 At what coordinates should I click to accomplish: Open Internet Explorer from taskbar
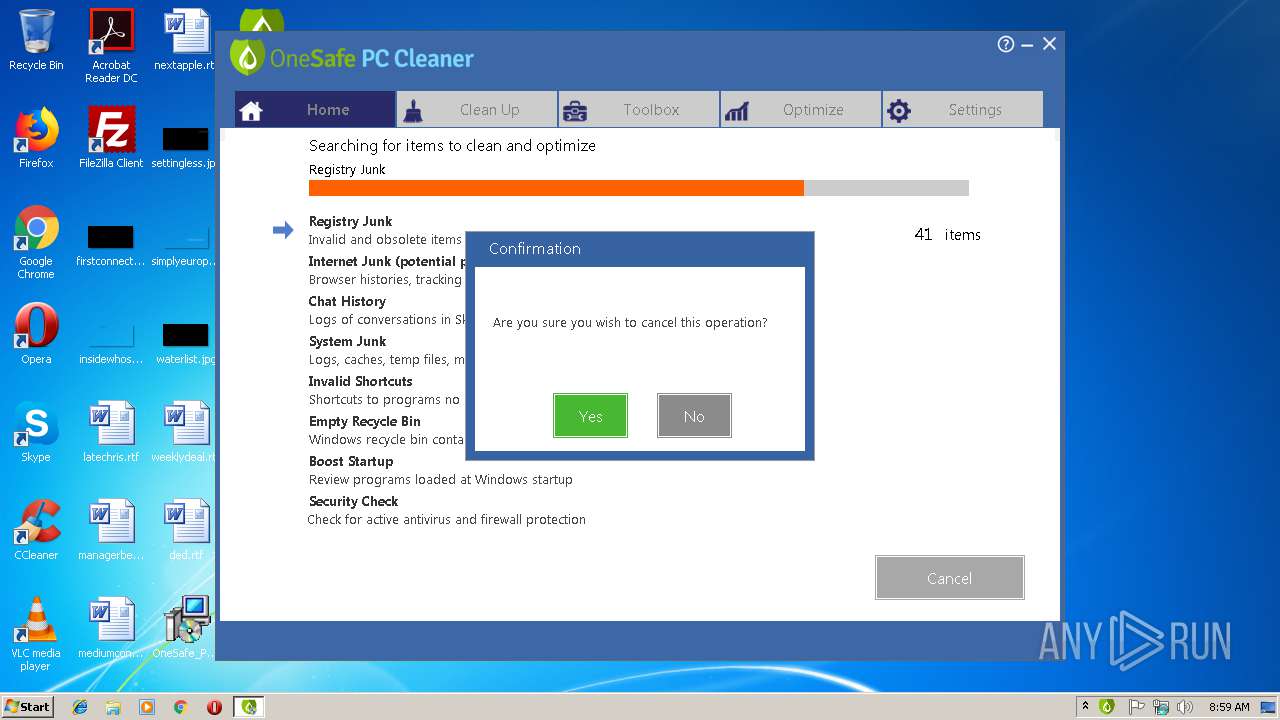[80, 707]
